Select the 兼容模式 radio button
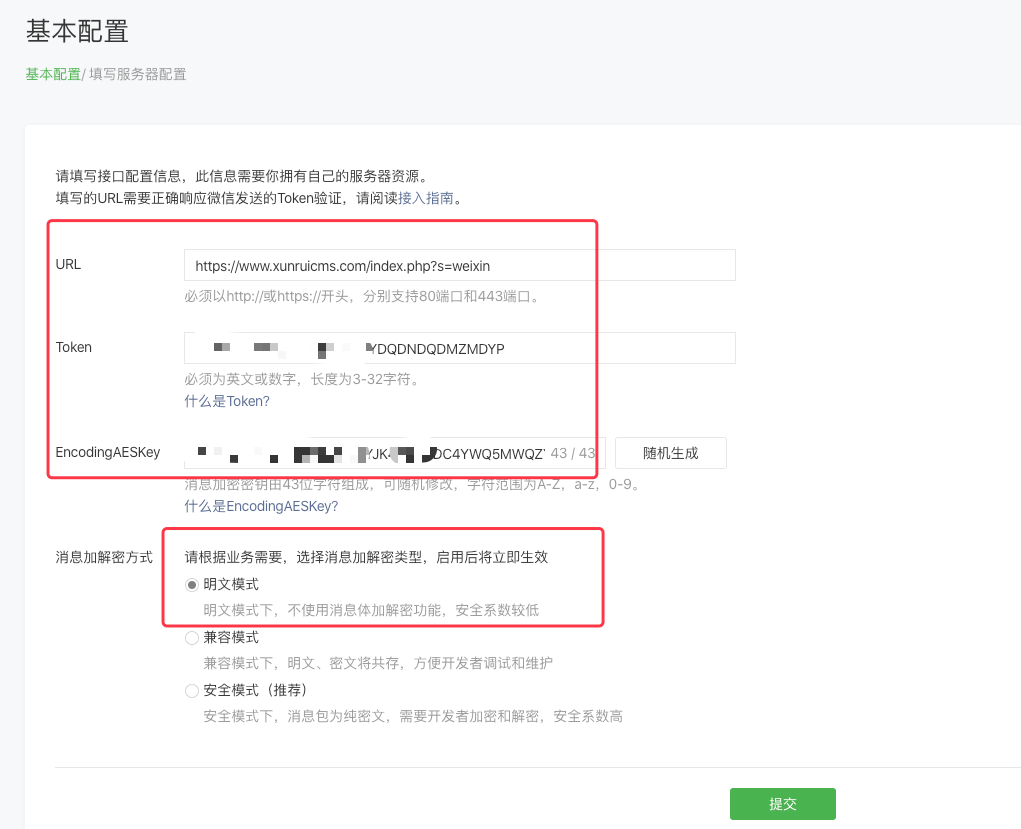Screen dimensions: 1021x829 191,638
